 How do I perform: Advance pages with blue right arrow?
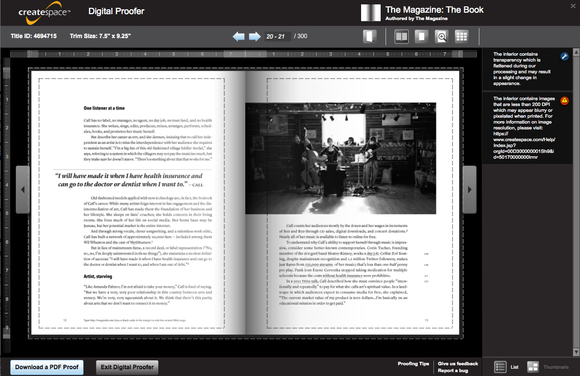(254, 36)
